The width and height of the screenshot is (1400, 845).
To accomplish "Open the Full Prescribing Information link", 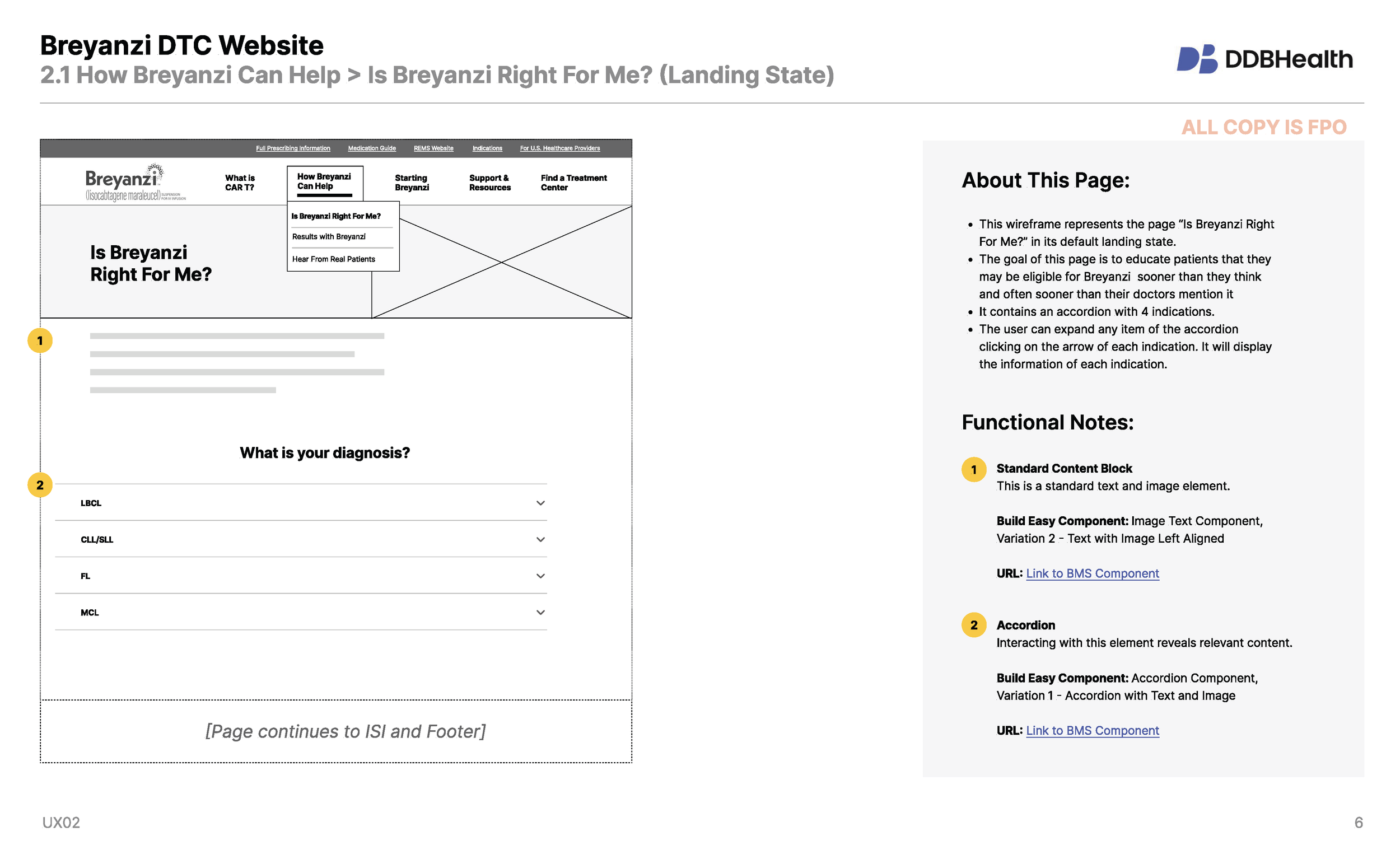I will point(293,148).
